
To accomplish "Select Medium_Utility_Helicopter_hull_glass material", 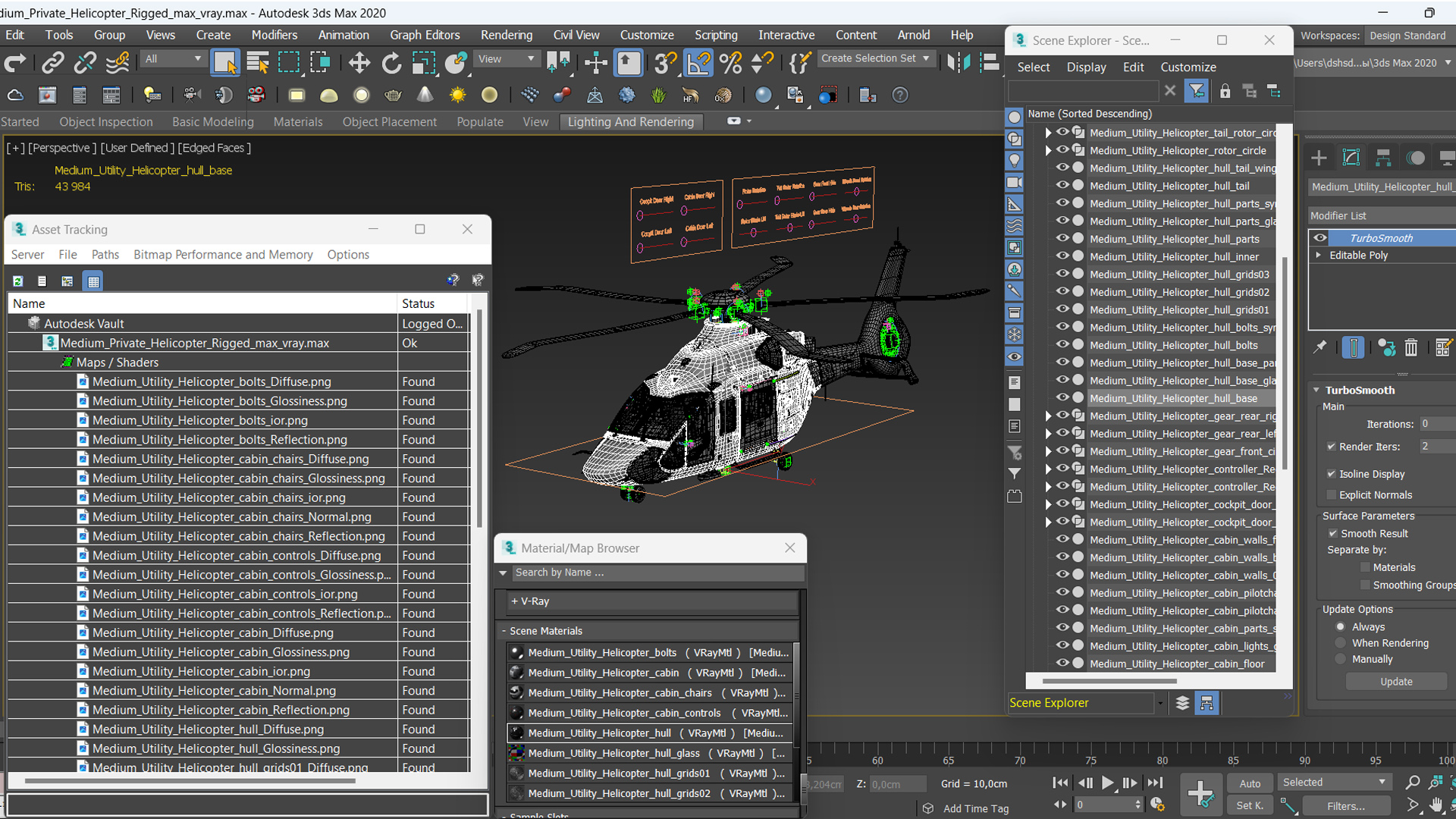I will (x=650, y=753).
